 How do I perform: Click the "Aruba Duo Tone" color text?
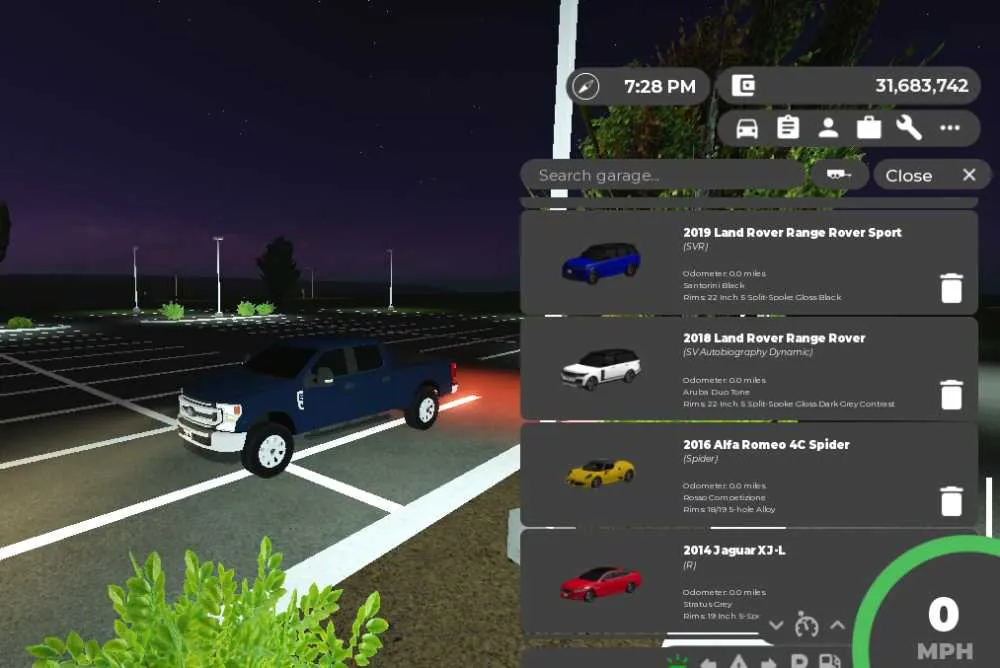pos(716,392)
